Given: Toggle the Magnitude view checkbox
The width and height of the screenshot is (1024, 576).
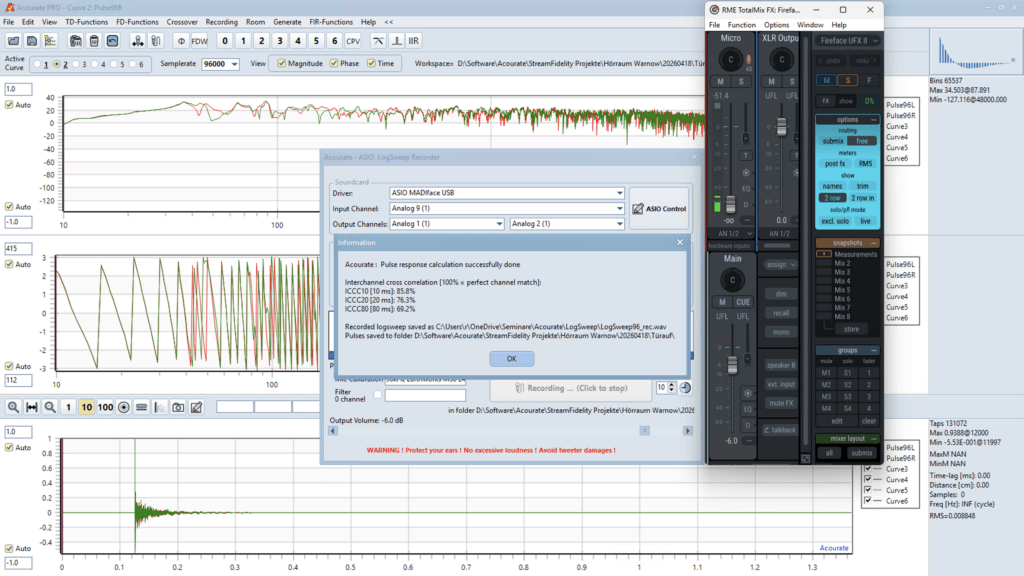Looking at the screenshot, I should pos(283,64).
